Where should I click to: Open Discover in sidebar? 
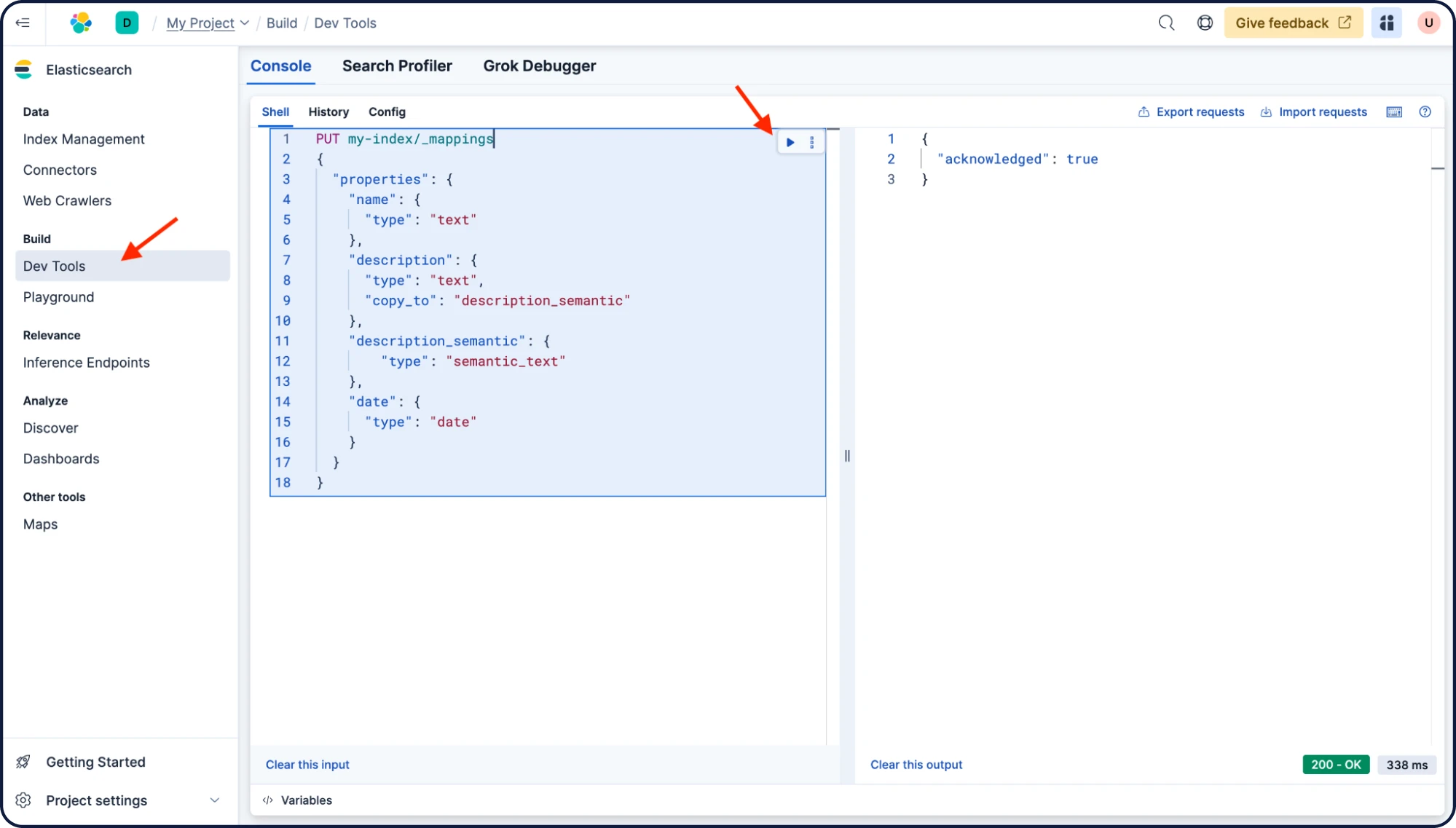(50, 428)
